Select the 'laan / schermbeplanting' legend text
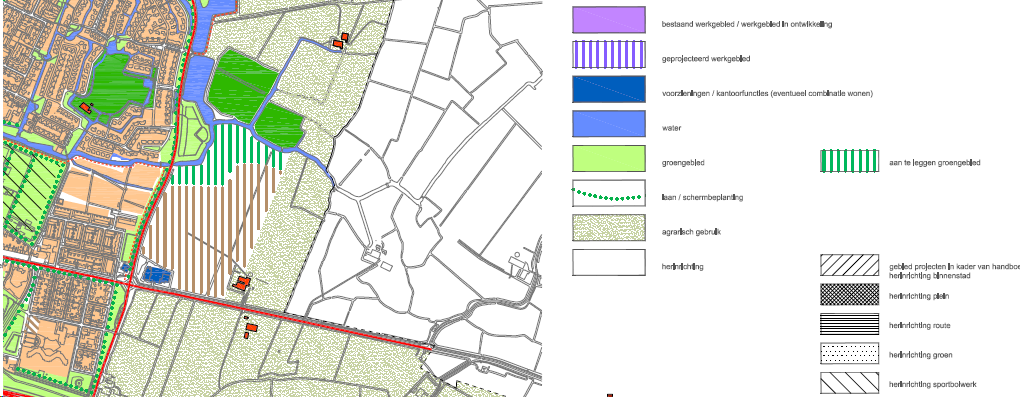This screenshot has width=1020, height=397. tap(702, 197)
